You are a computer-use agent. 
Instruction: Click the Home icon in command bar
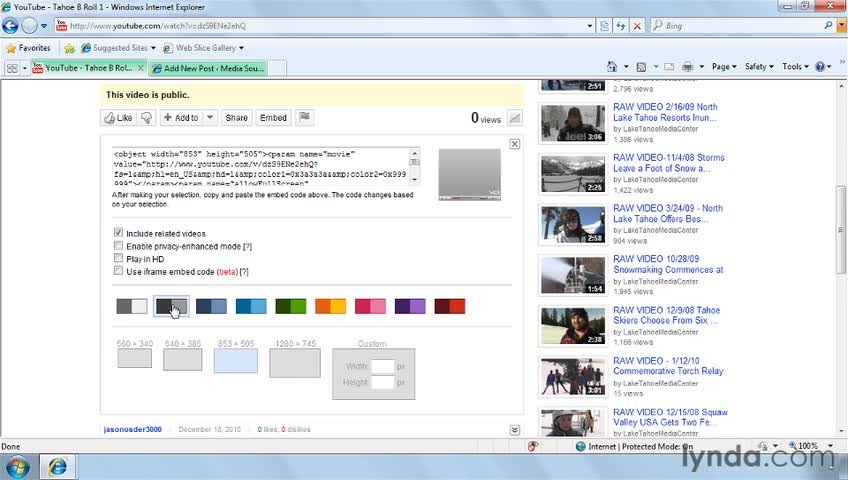(612, 66)
